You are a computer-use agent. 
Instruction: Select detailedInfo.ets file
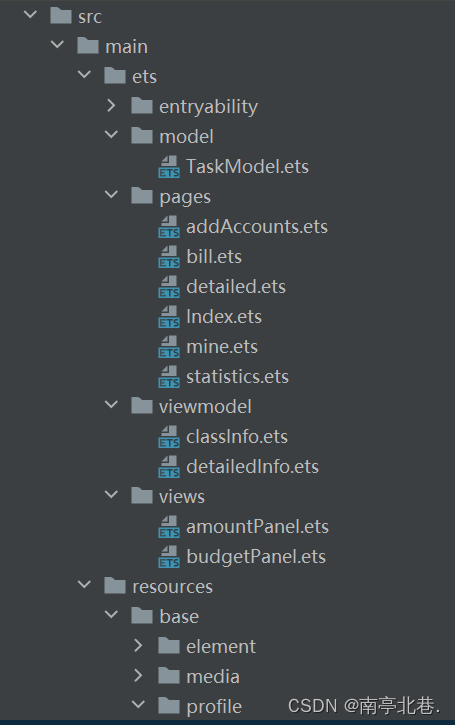[x=252, y=467]
